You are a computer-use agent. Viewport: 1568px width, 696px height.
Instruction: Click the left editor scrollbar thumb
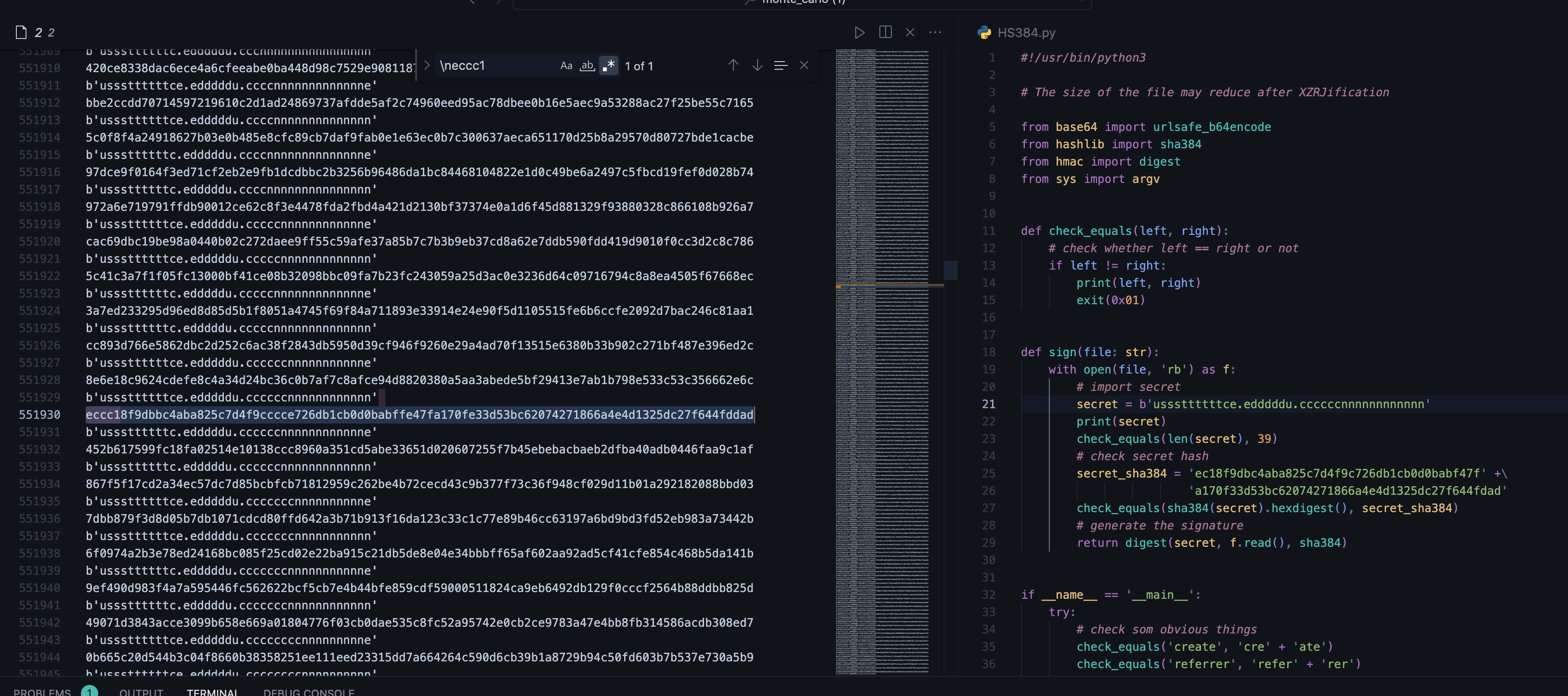click(x=950, y=270)
